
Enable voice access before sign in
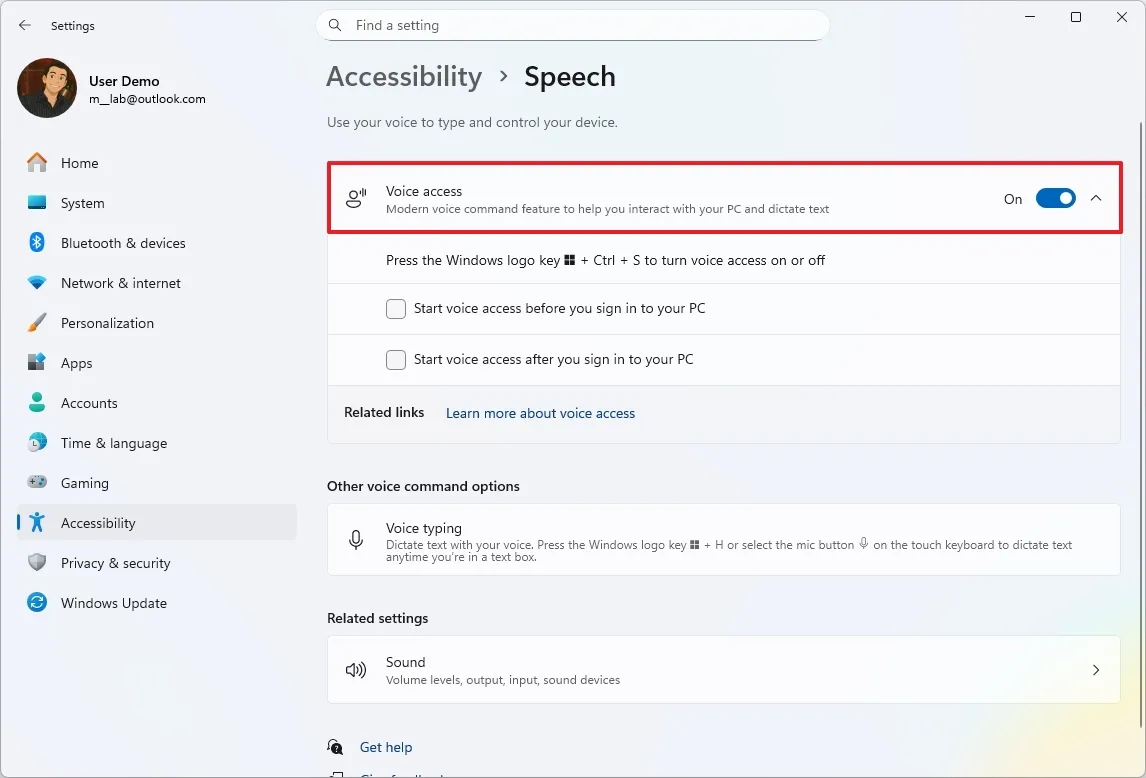coord(395,309)
